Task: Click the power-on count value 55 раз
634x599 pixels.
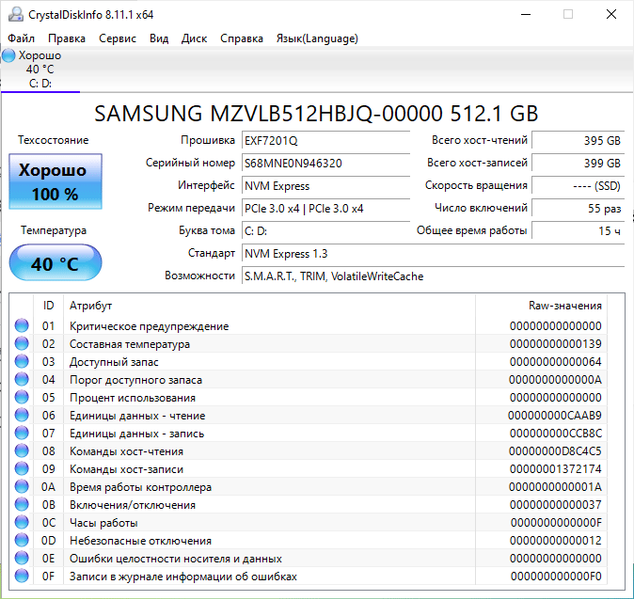Action: click(x=578, y=209)
